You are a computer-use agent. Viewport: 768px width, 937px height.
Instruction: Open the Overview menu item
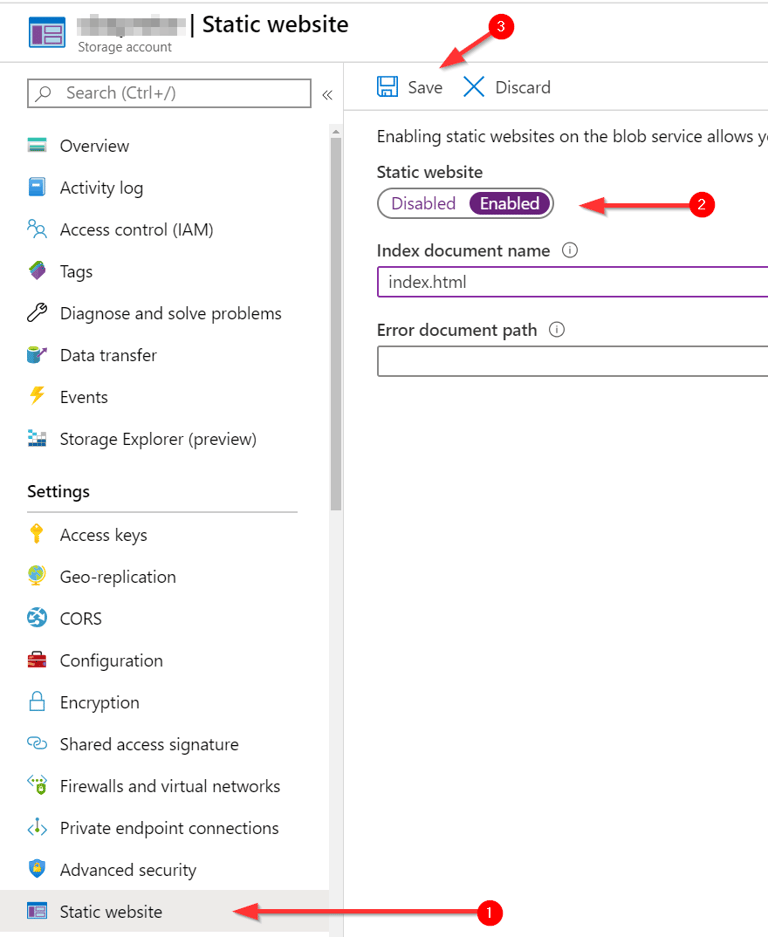click(x=94, y=146)
